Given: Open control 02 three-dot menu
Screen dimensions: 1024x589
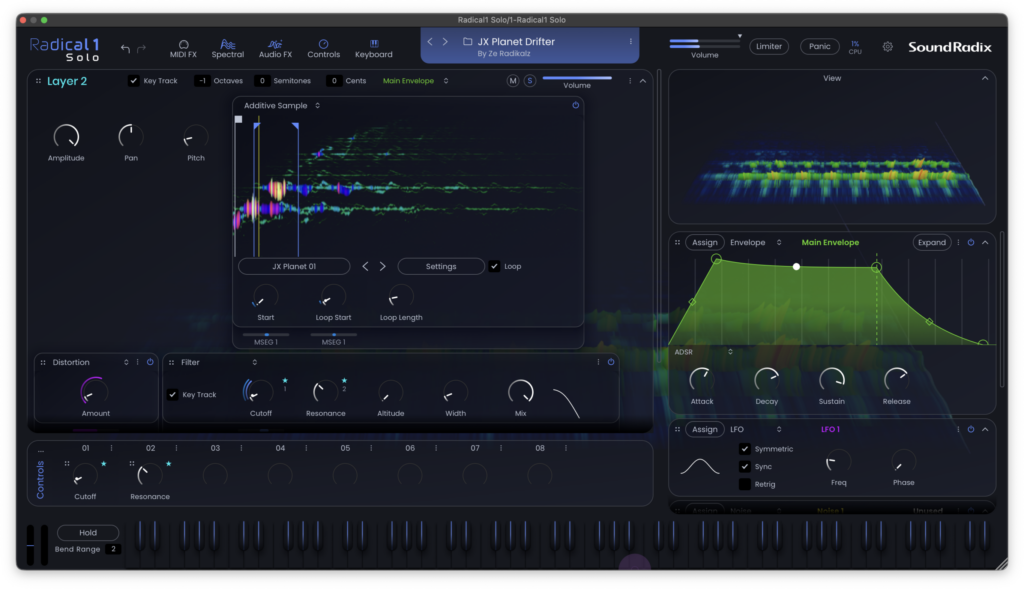Looking at the screenshot, I should (176, 448).
